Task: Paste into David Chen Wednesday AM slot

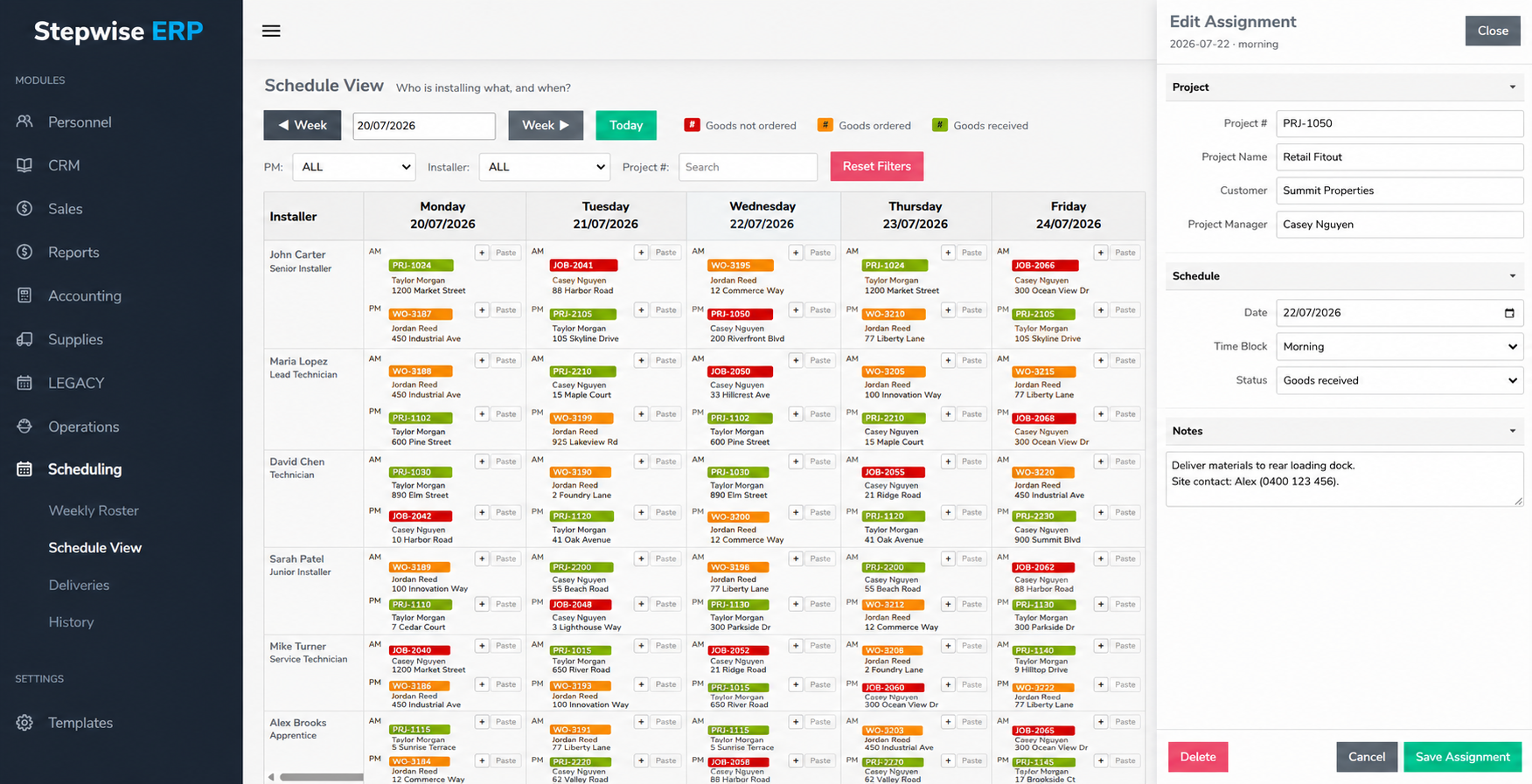Action: point(820,461)
